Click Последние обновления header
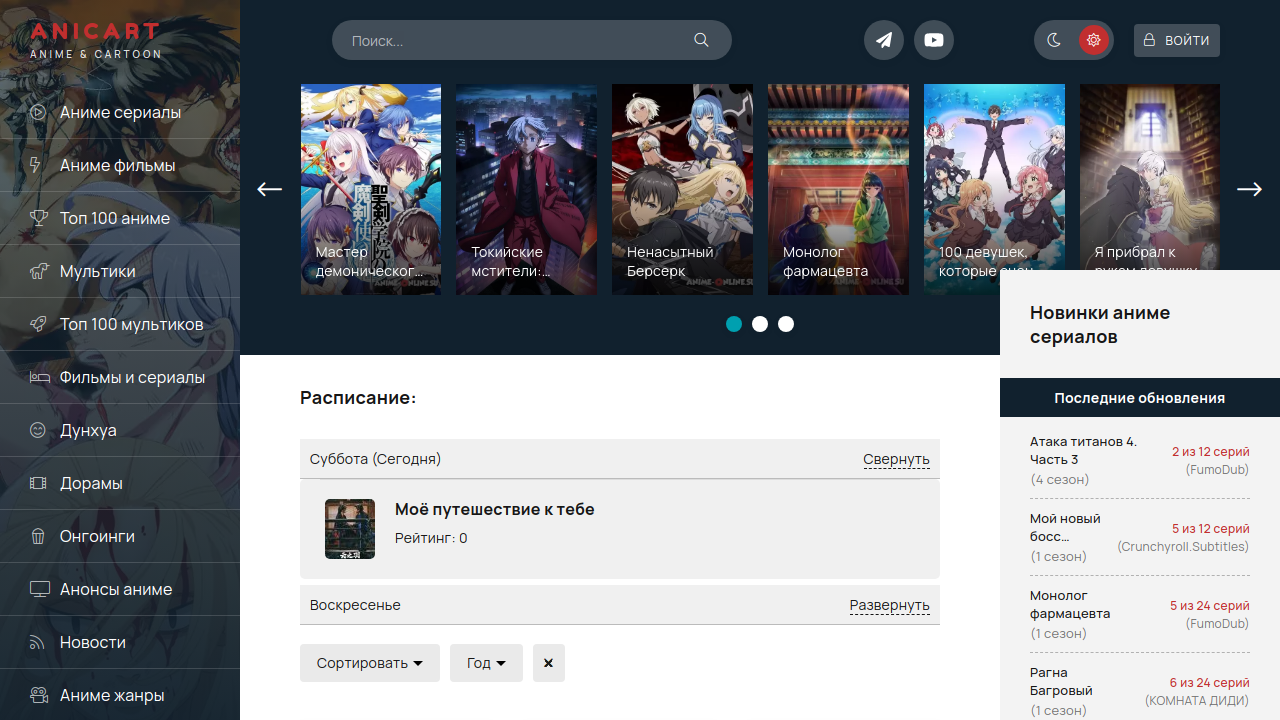1280x720 pixels. (1140, 398)
